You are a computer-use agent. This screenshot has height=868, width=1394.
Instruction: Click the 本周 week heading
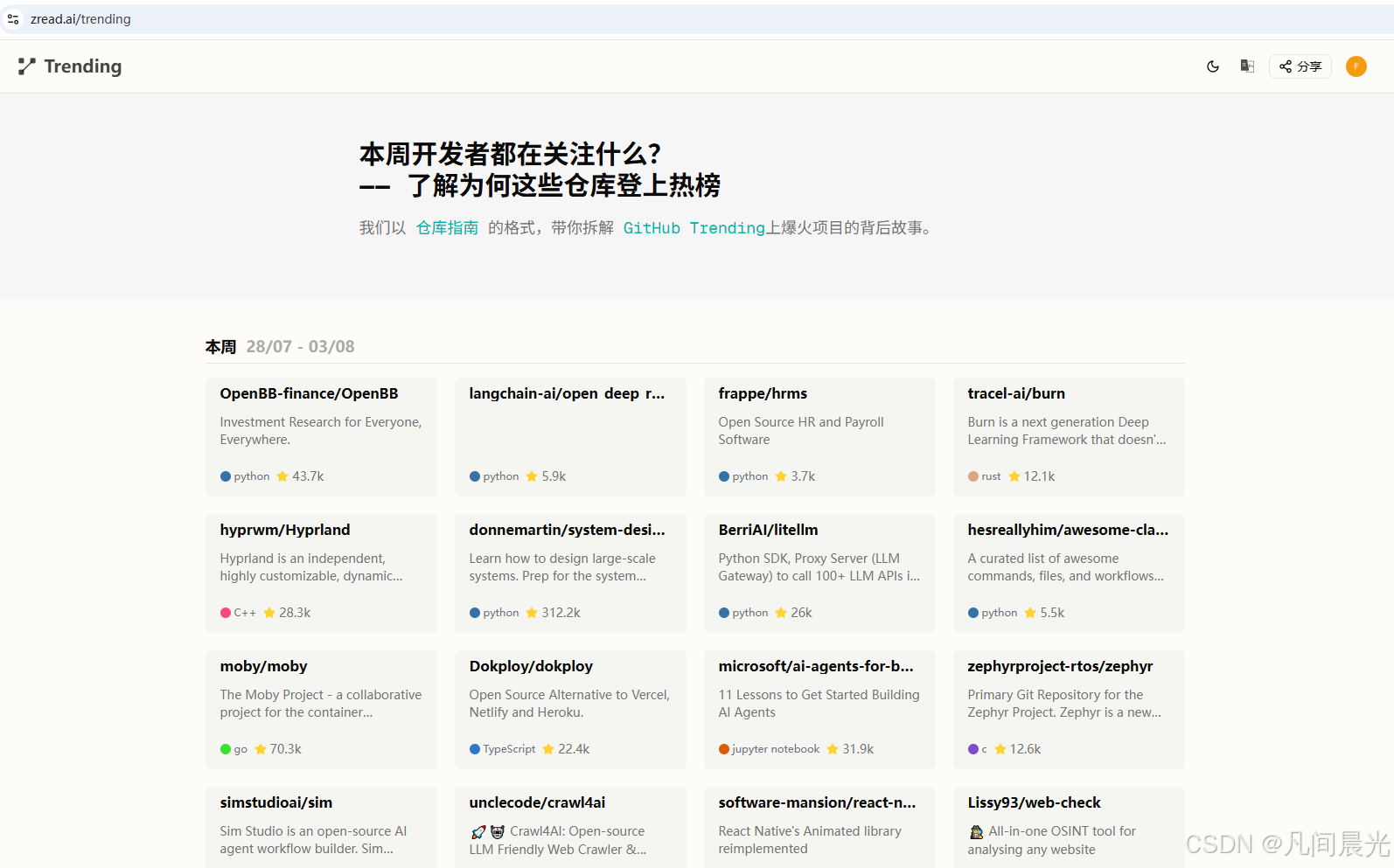click(221, 347)
